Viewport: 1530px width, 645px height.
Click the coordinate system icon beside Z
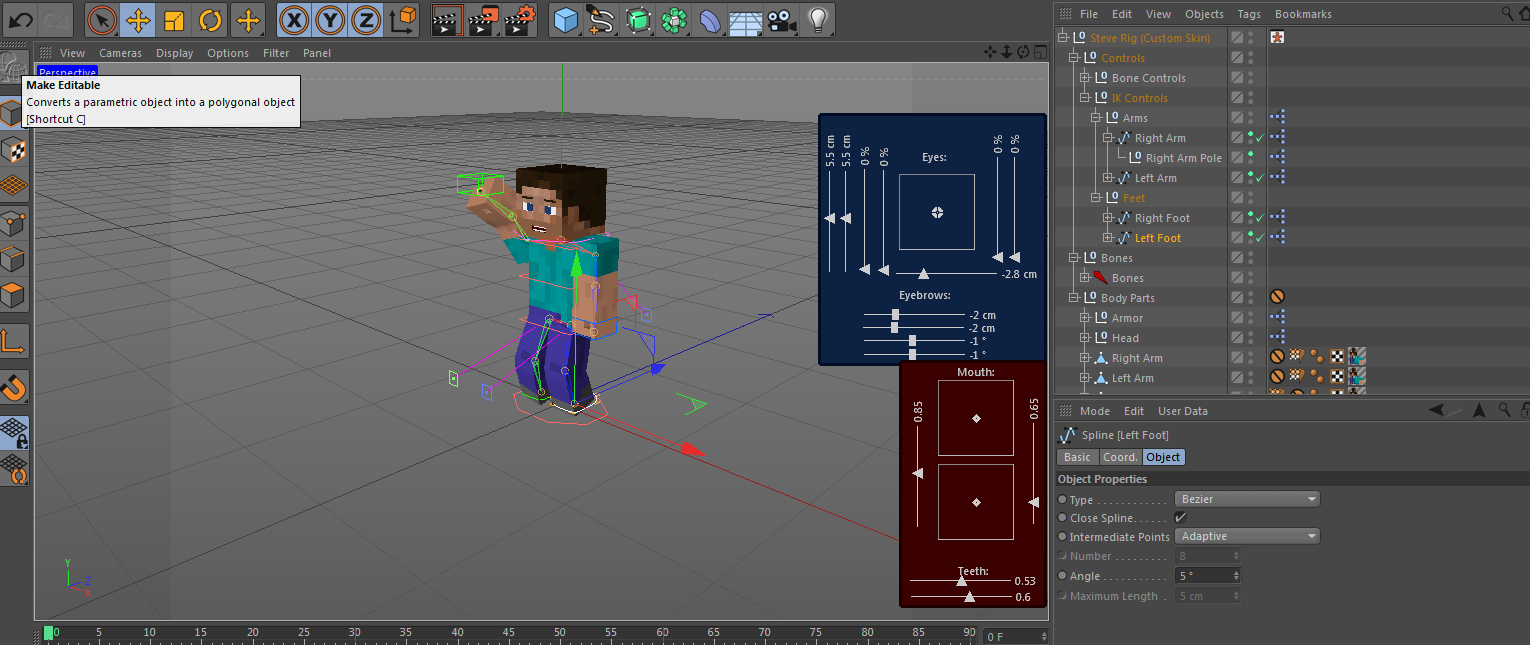click(403, 19)
